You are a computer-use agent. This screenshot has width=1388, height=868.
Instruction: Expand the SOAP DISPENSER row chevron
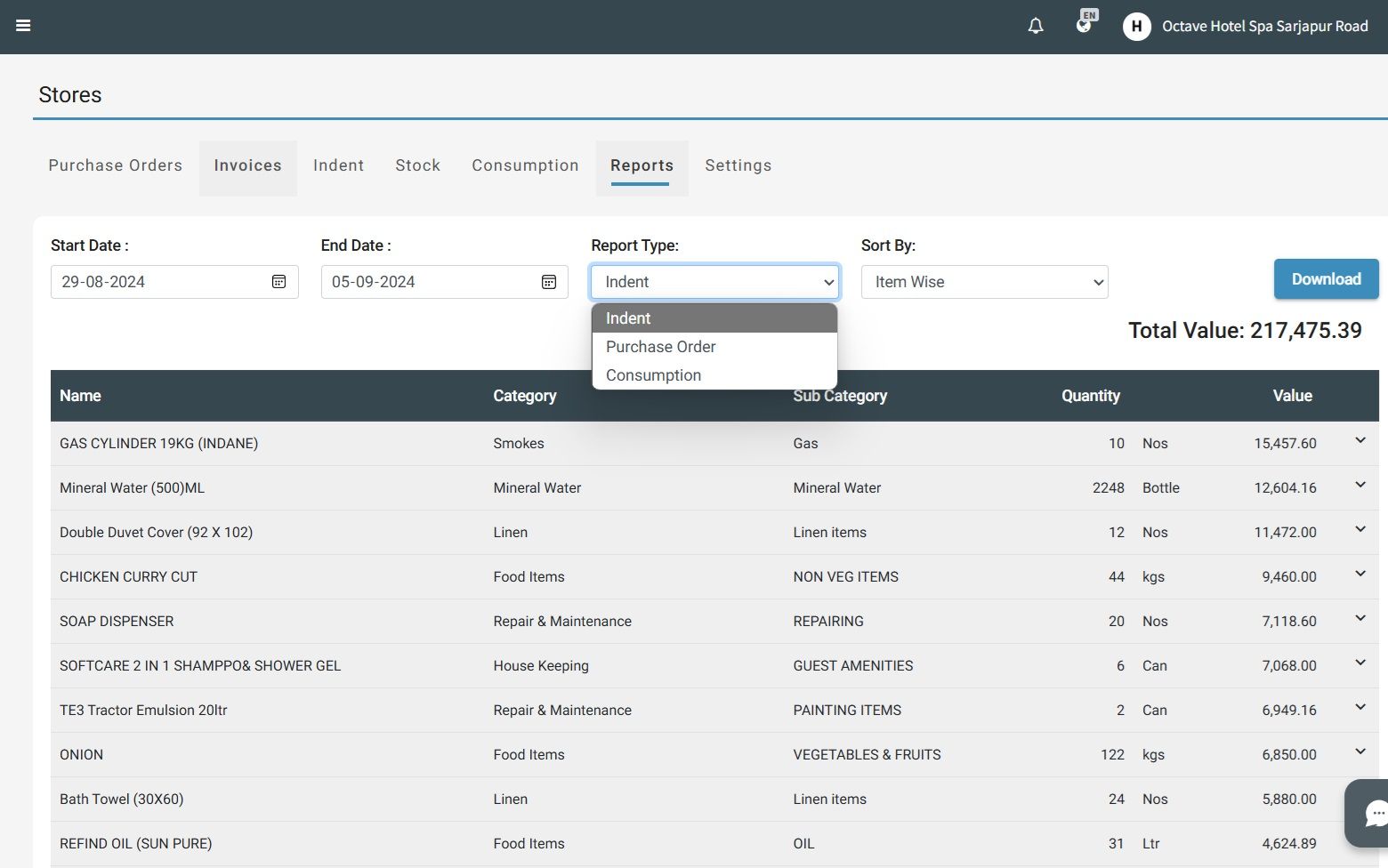click(1360, 618)
